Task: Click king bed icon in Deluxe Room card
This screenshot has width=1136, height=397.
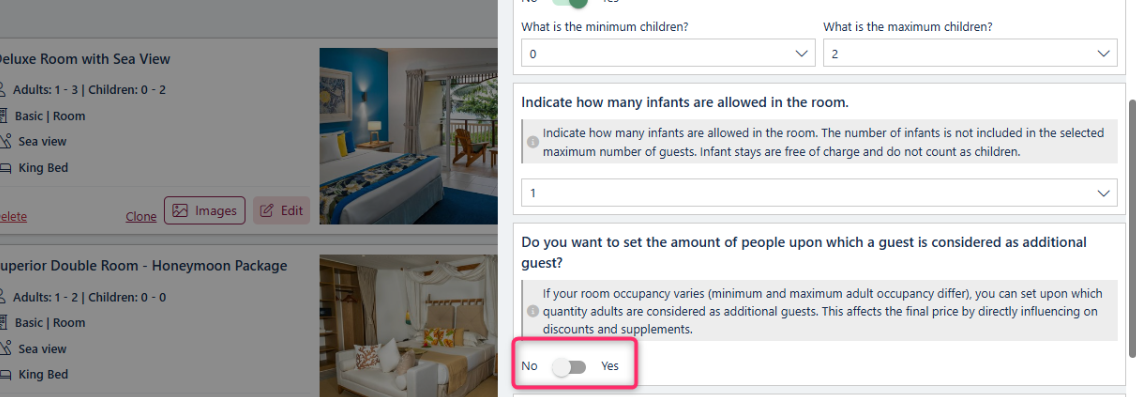Action: [6, 168]
